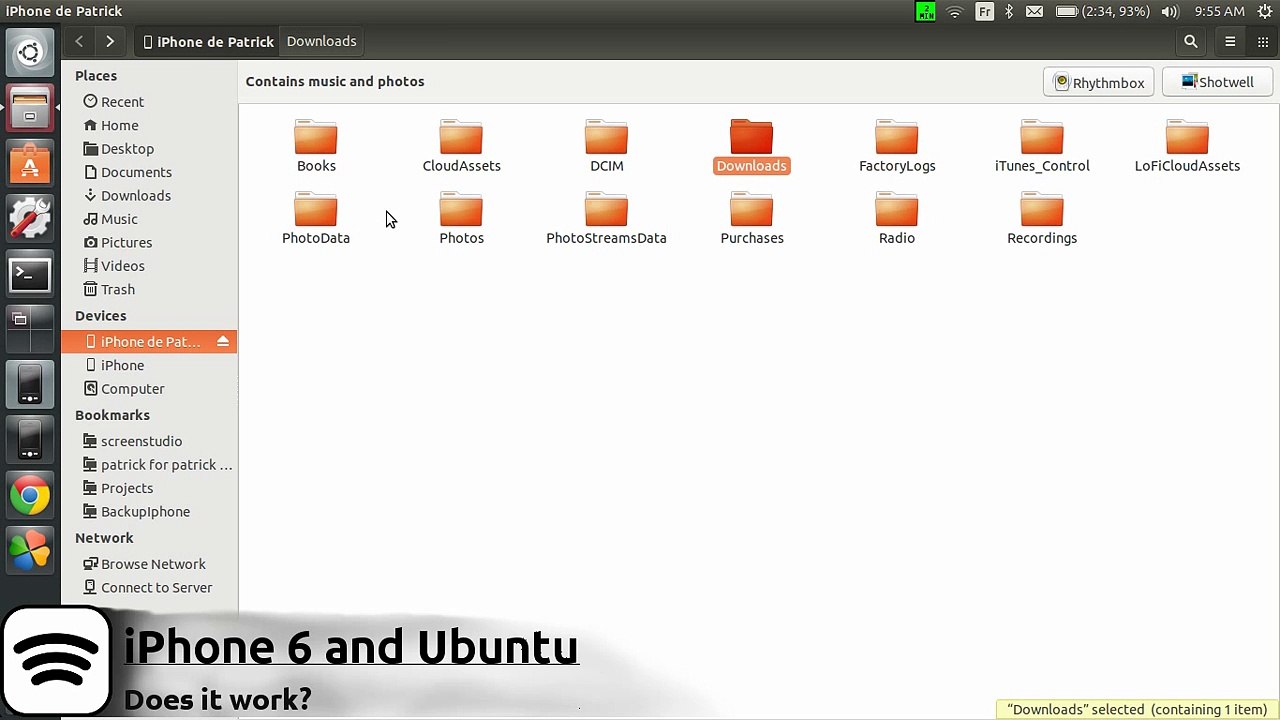
Task: Open the FactoryLogs folder
Action: coord(897,146)
